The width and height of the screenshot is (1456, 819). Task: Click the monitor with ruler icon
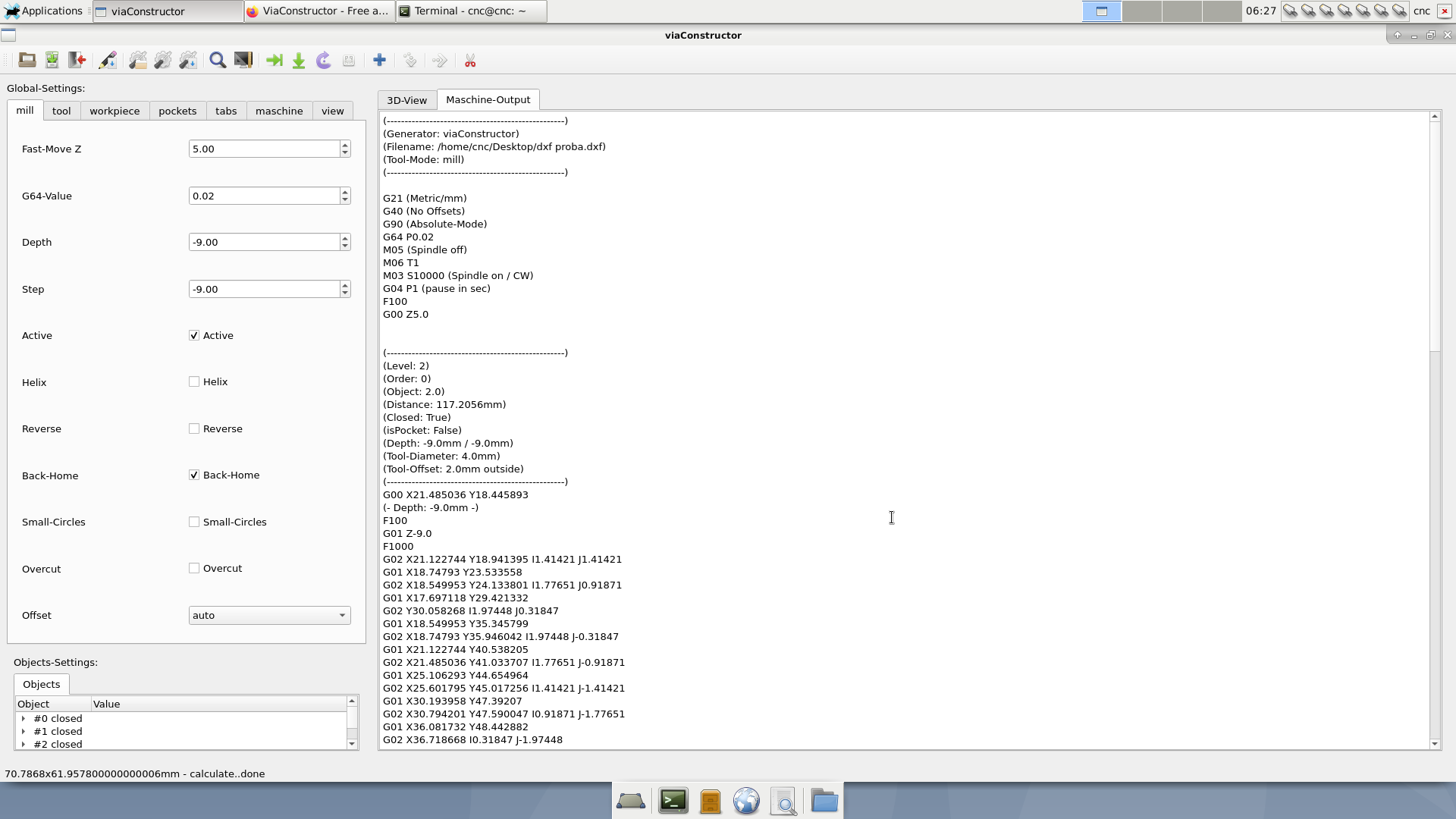243,61
